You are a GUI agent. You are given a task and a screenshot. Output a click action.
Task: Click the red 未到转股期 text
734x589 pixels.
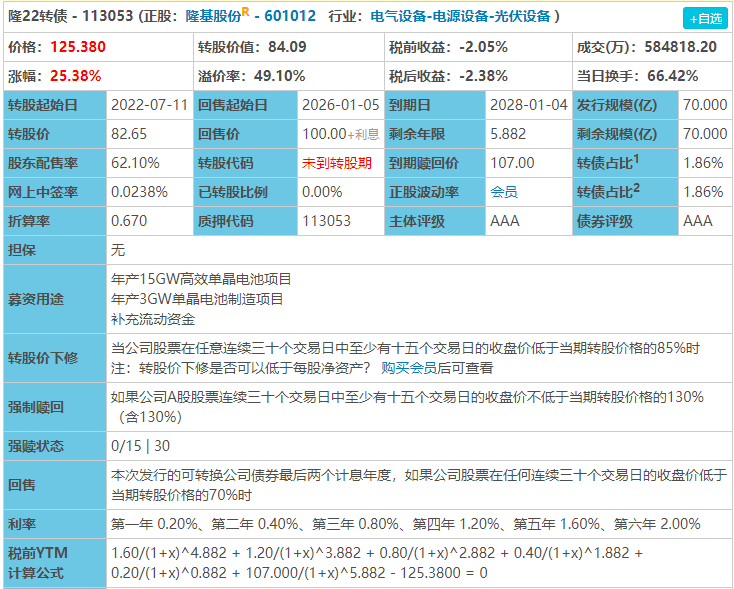click(337, 163)
